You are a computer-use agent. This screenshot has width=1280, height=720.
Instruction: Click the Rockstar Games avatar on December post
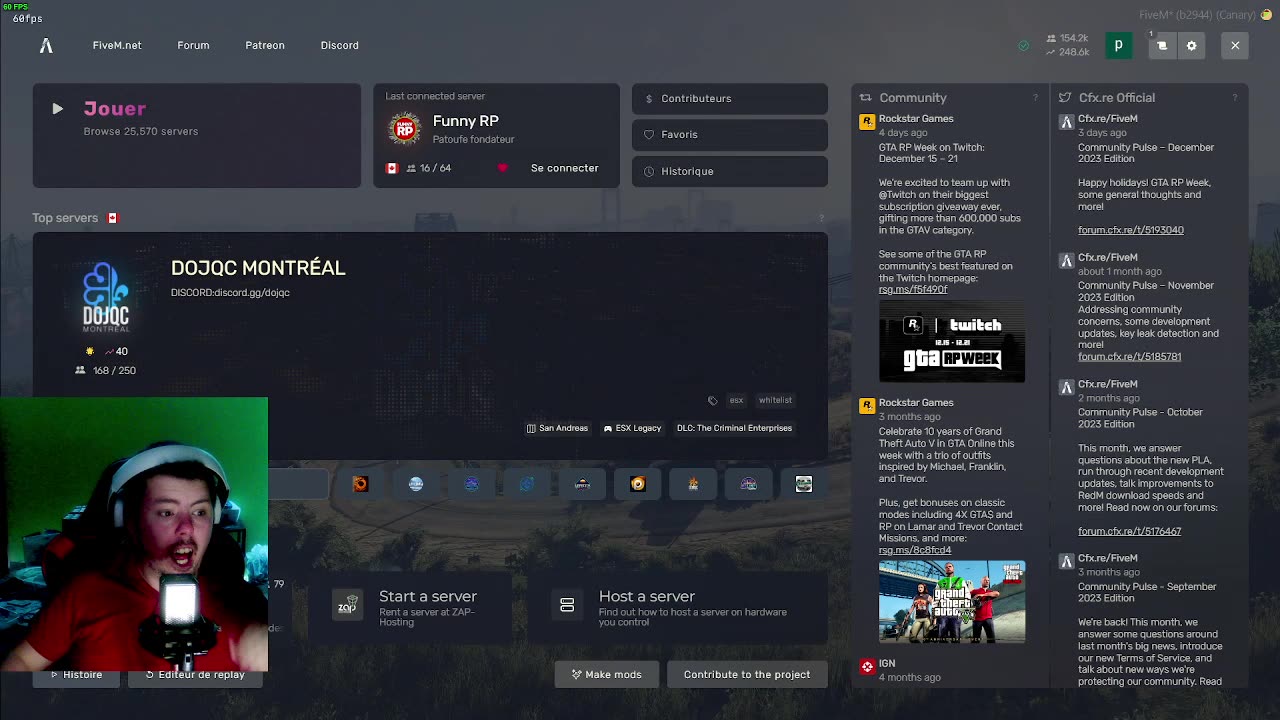[867, 121]
